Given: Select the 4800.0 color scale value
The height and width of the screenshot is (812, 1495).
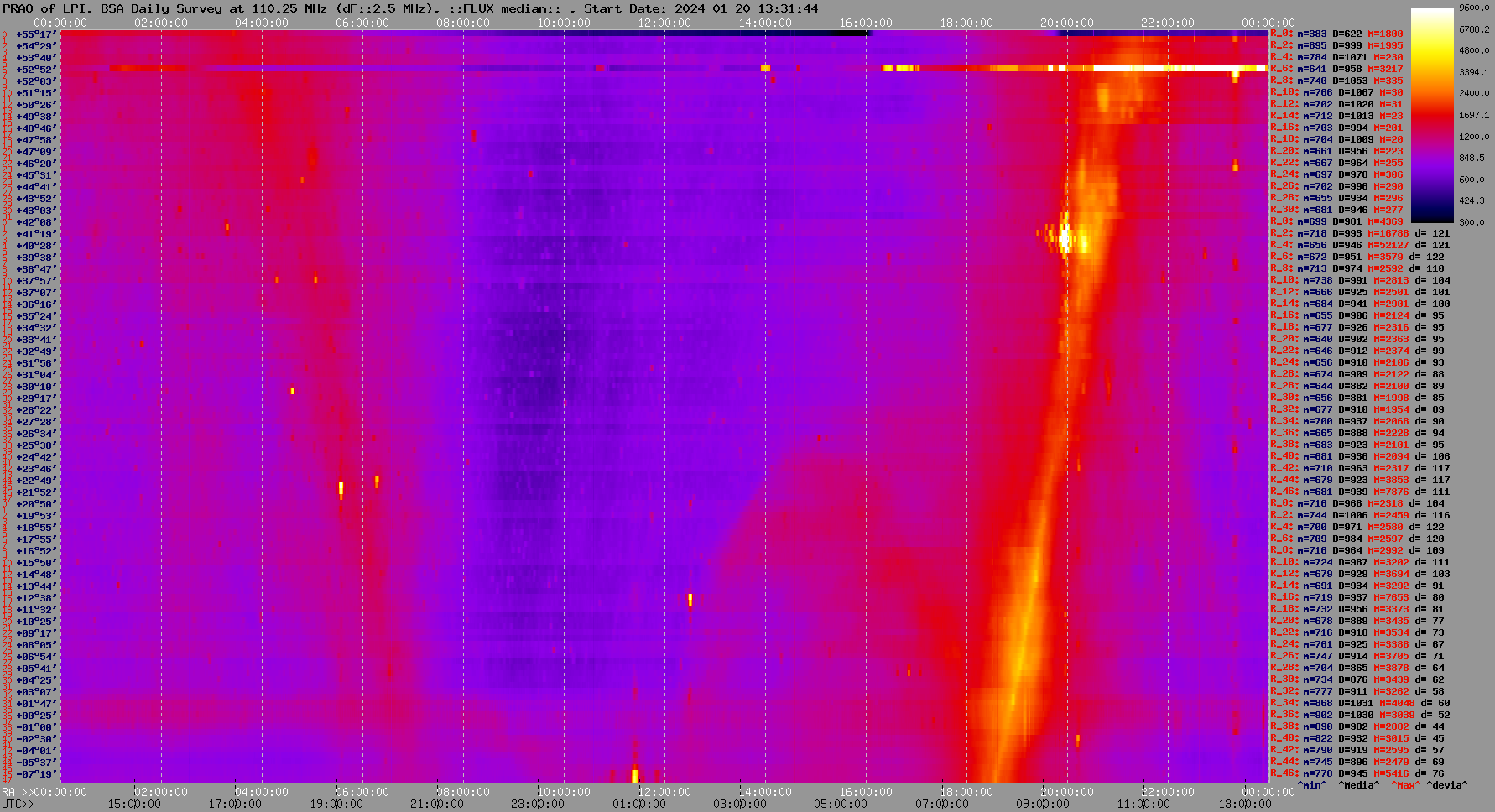Looking at the screenshot, I should [1473, 50].
